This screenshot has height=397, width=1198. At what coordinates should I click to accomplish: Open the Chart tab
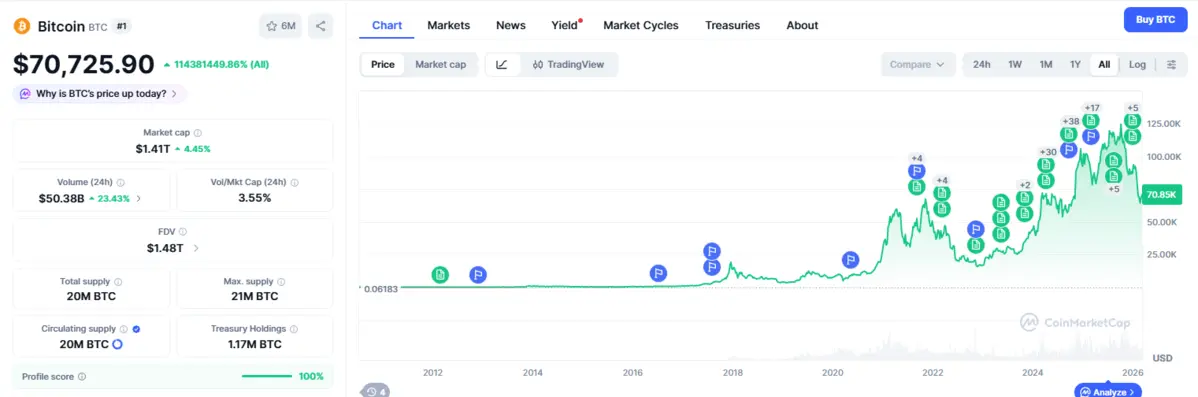pos(387,25)
